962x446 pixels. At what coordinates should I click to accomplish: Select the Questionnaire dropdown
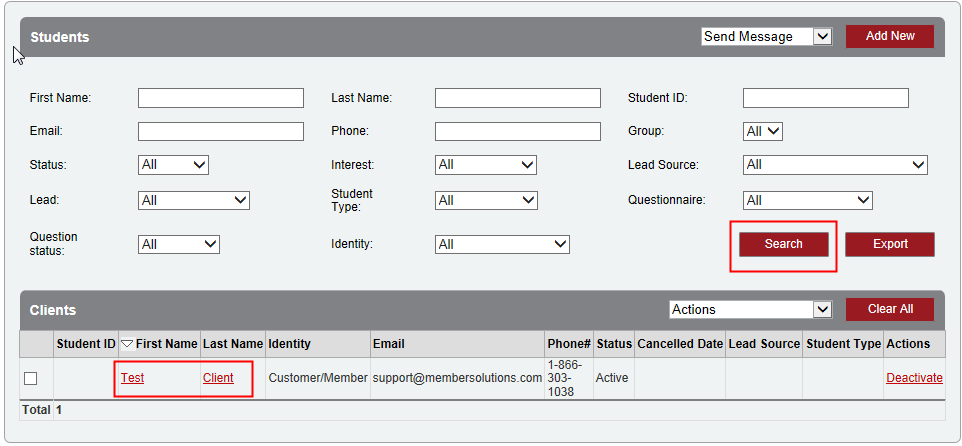[x=807, y=200]
